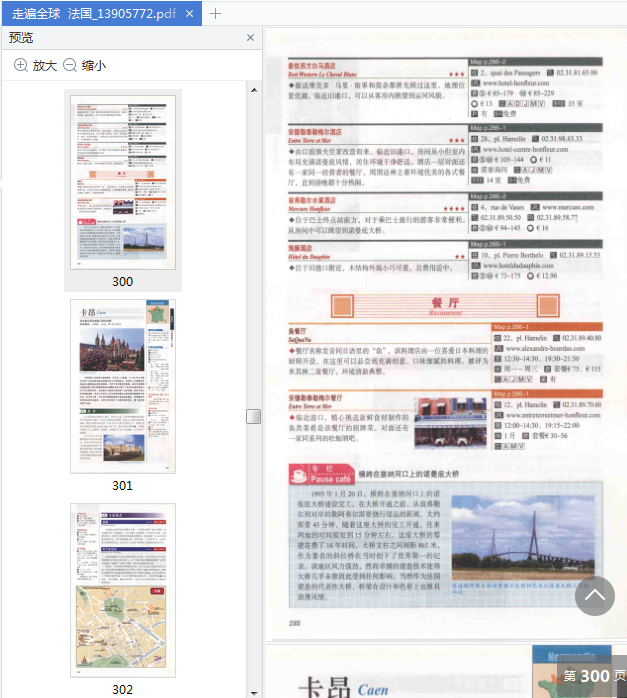Close the 走遍全球 法国 PDF tab
This screenshot has width=627, height=698.
(x=190, y=14)
